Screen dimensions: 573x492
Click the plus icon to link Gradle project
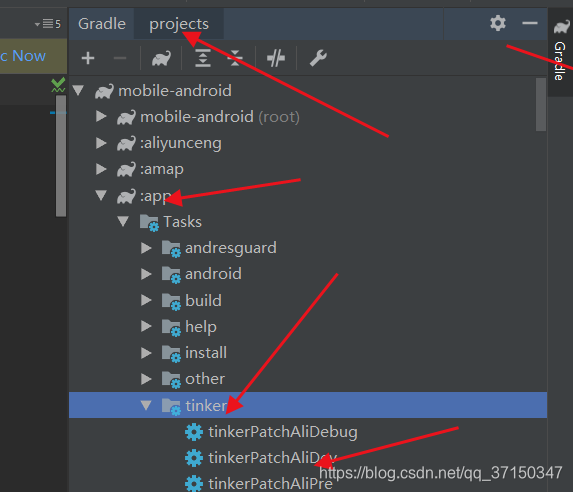88,58
